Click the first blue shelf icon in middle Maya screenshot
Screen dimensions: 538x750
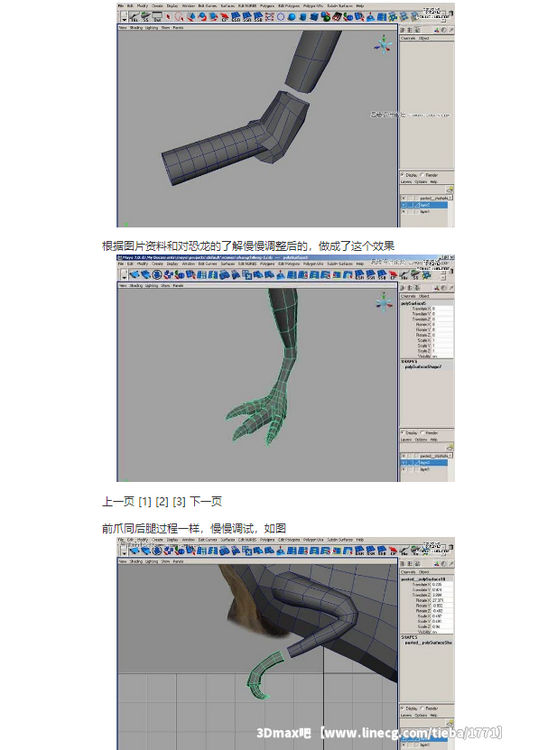(135, 275)
